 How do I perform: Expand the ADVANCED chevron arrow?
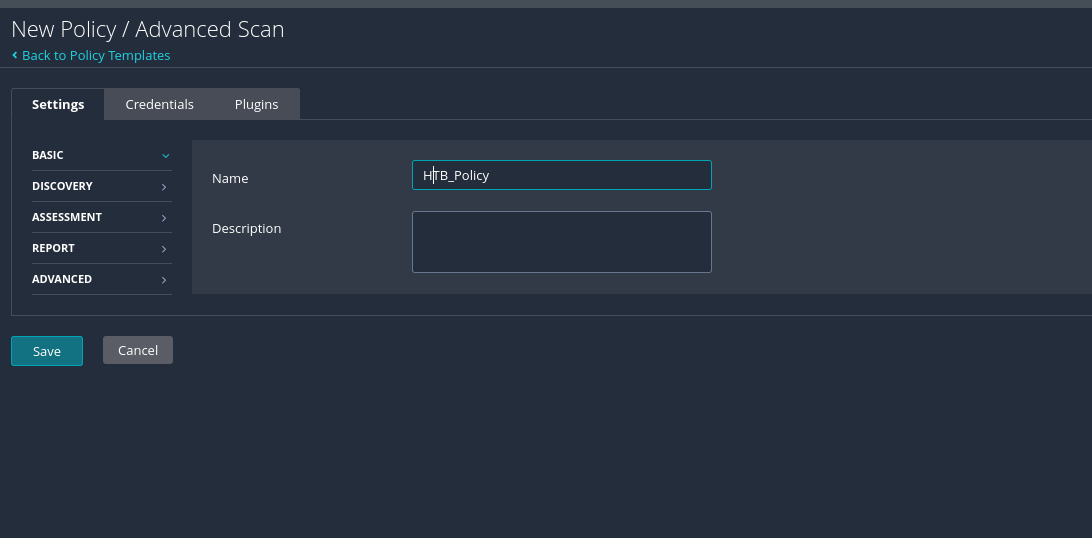click(164, 280)
